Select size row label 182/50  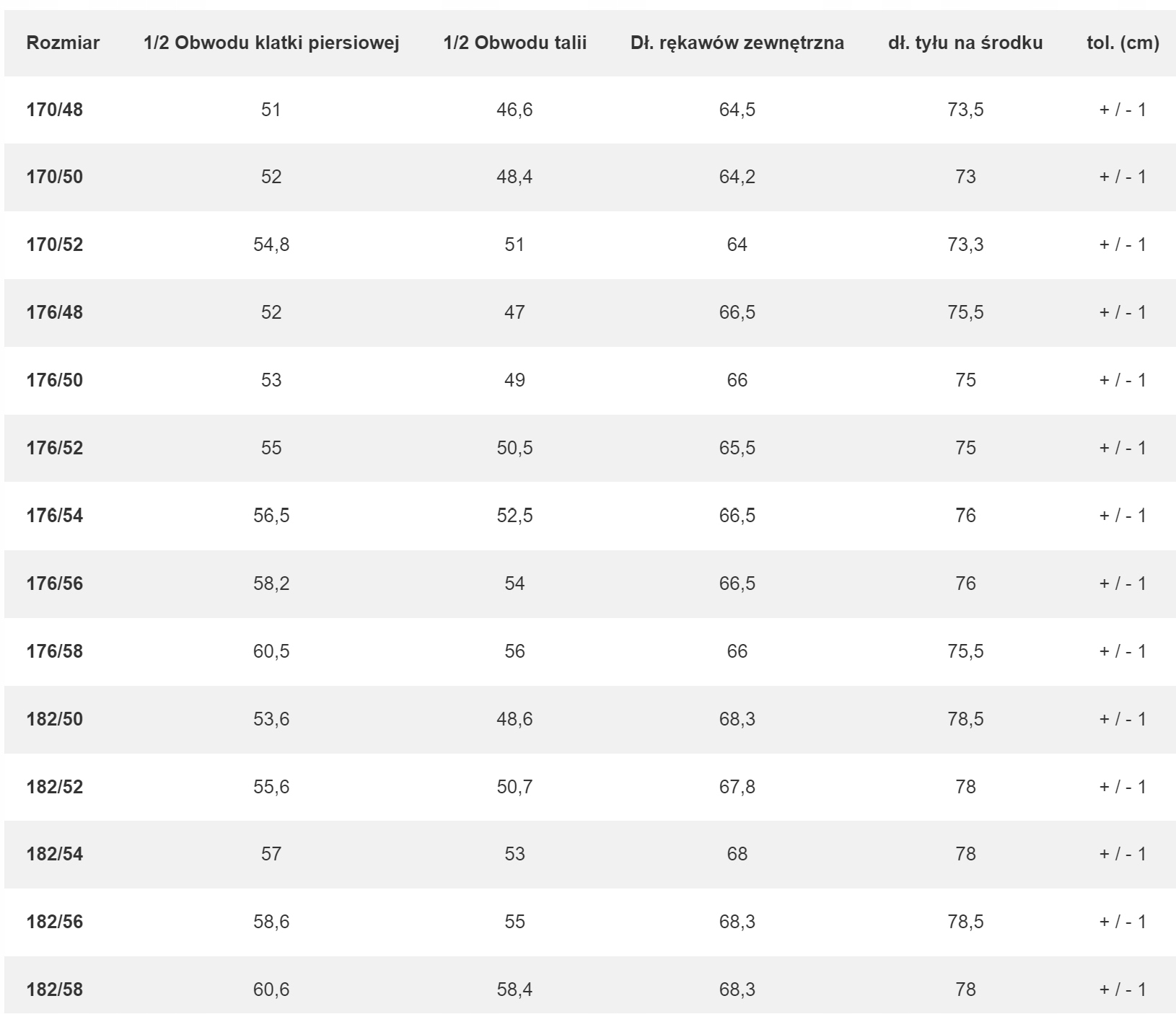pos(55,719)
